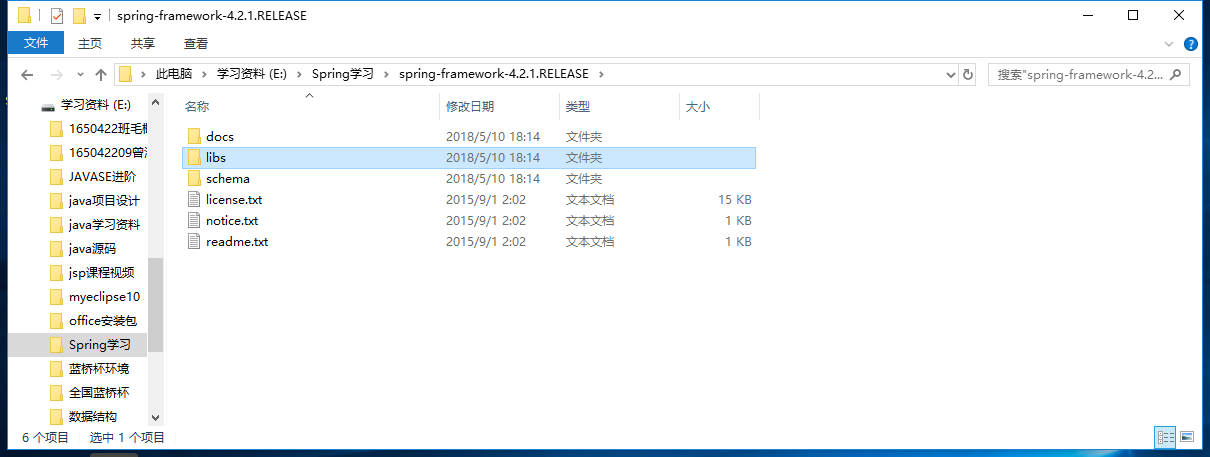Click 此电脑 in the address breadcrumb
This screenshot has width=1210, height=457.
pyautogui.click(x=173, y=74)
